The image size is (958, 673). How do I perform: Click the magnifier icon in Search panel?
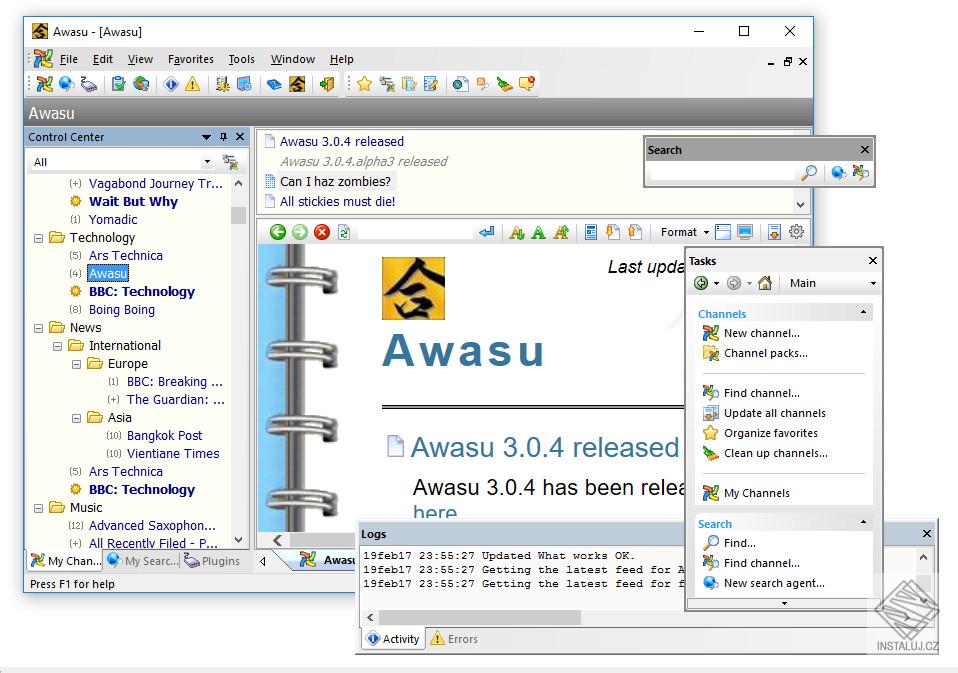809,173
